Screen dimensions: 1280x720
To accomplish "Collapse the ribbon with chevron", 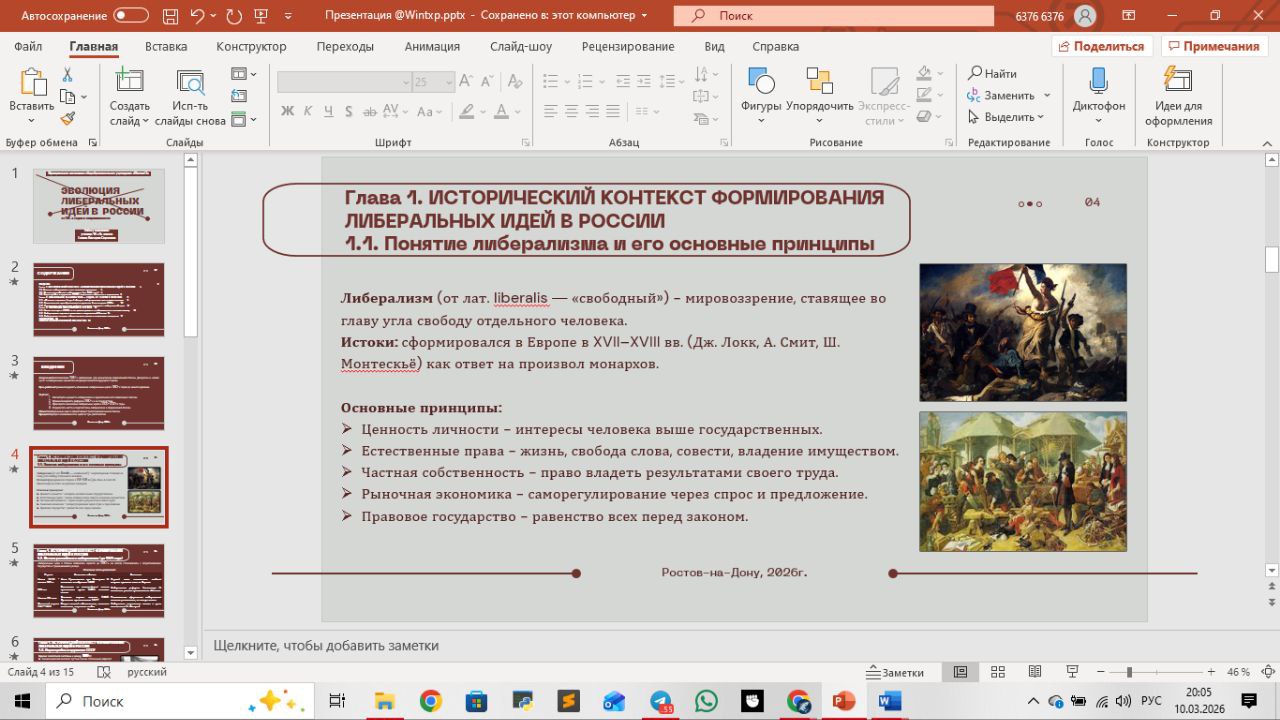I will click(x=1265, y=143).
